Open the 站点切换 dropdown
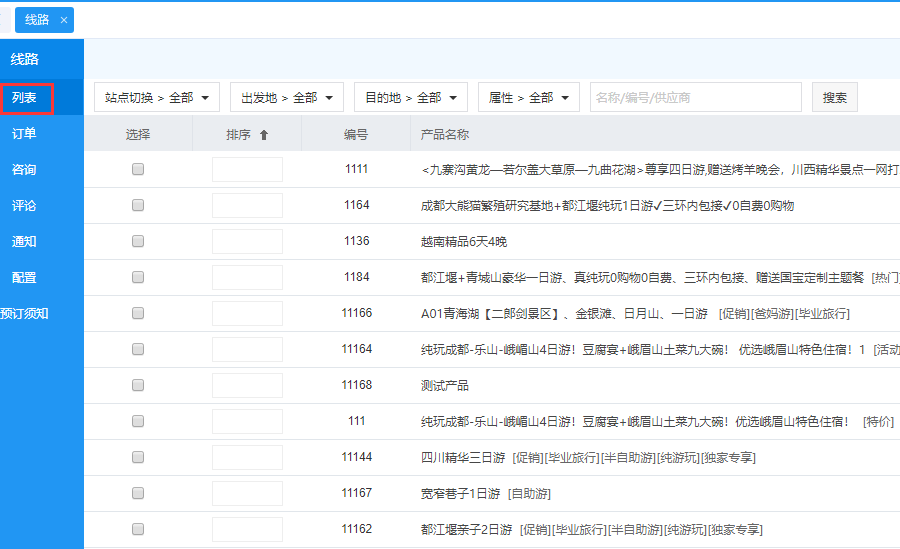900x549 pixels. coord(157,98)
